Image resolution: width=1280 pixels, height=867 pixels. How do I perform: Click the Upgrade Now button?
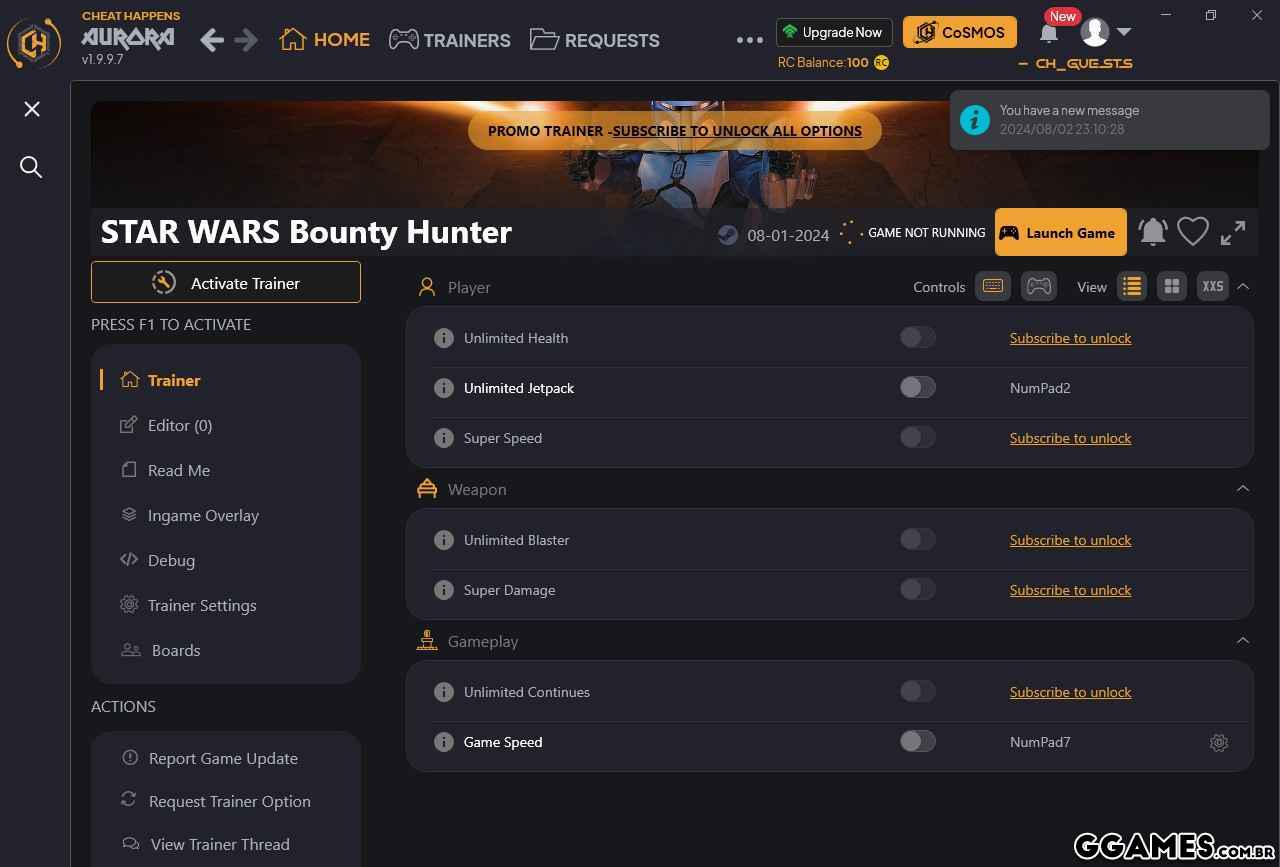[834, 32]
